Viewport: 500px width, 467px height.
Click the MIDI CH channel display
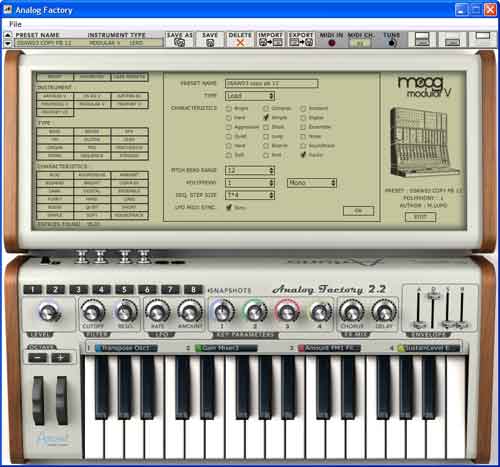pyautogui.click(x=360, y=43)
